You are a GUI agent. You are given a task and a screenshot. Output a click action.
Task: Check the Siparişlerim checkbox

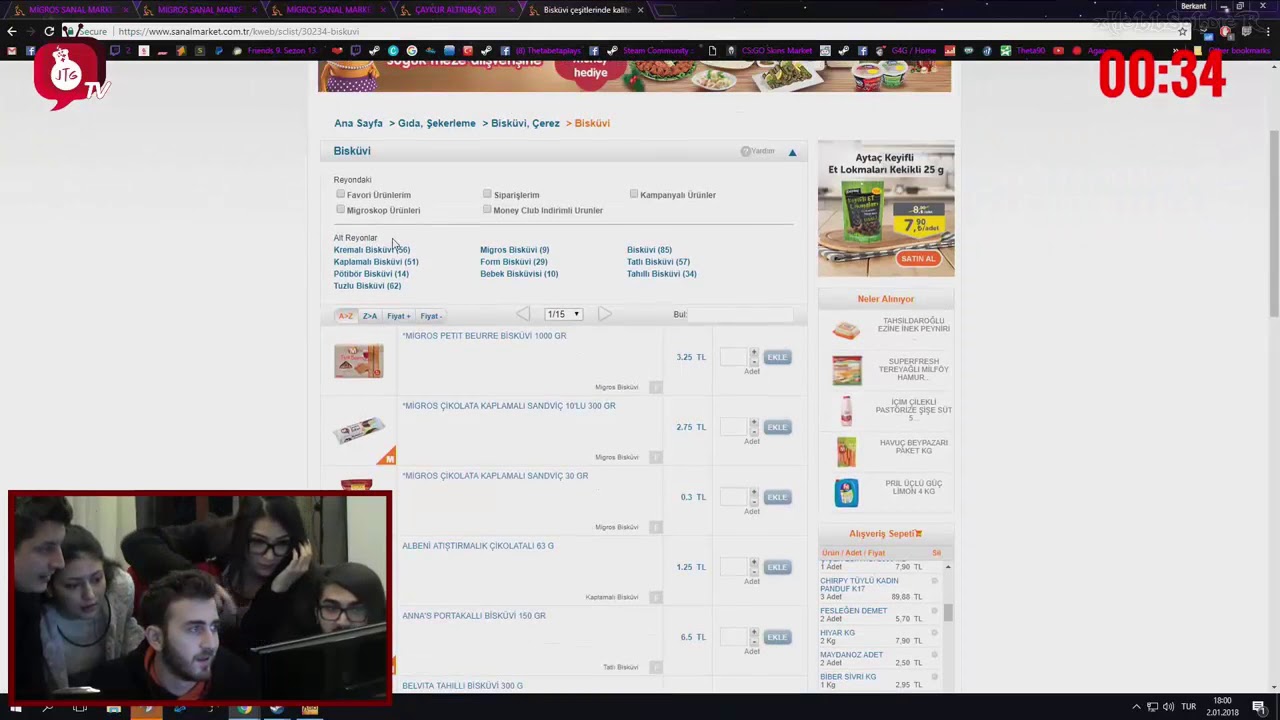(x=487, y=194)
